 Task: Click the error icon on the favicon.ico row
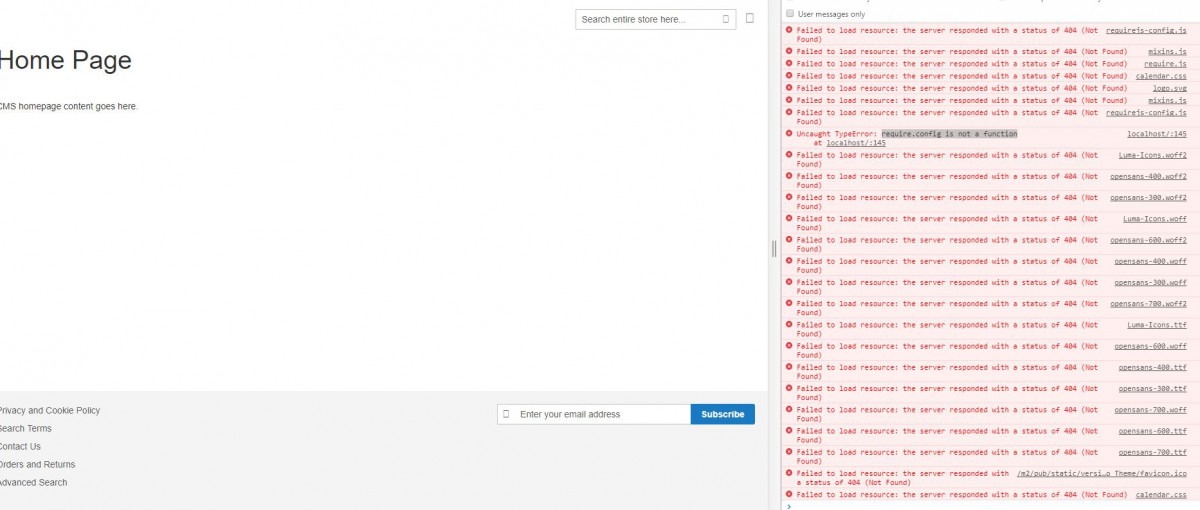pos(789,473)
